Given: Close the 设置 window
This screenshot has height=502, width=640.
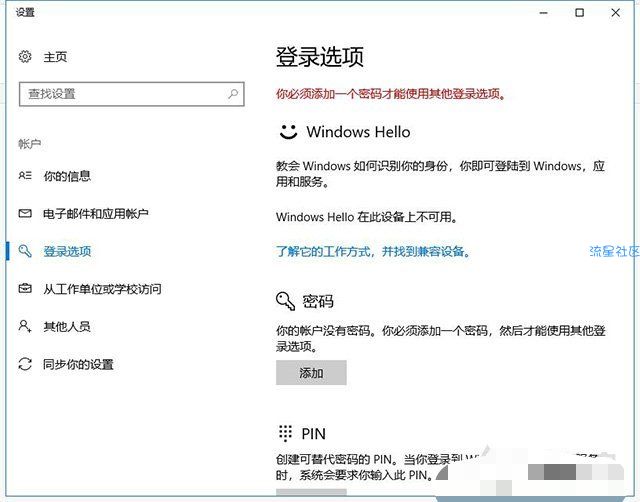Looking at the screenshot, I should [616, 13].
